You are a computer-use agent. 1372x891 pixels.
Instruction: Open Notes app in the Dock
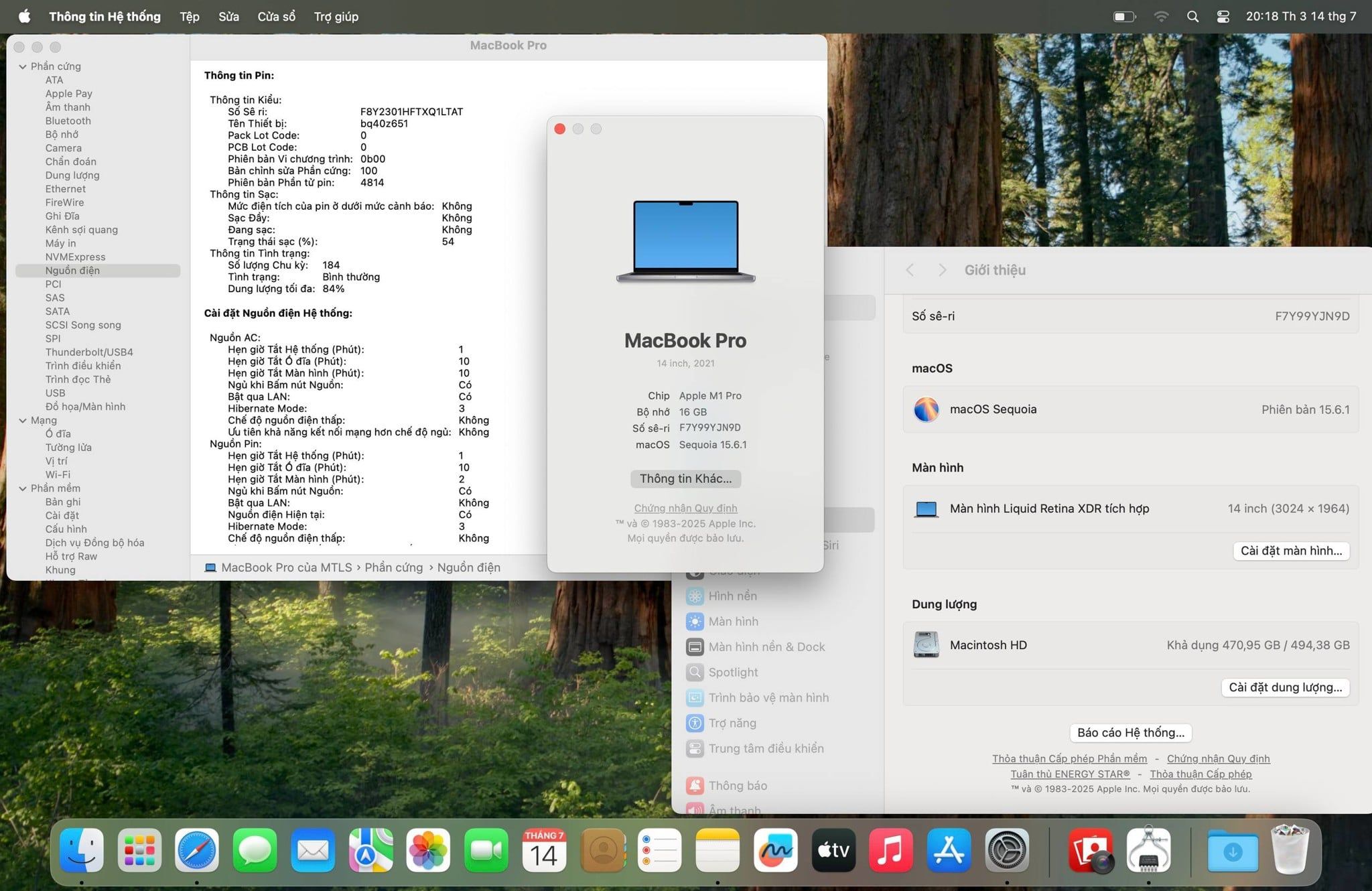717,850
